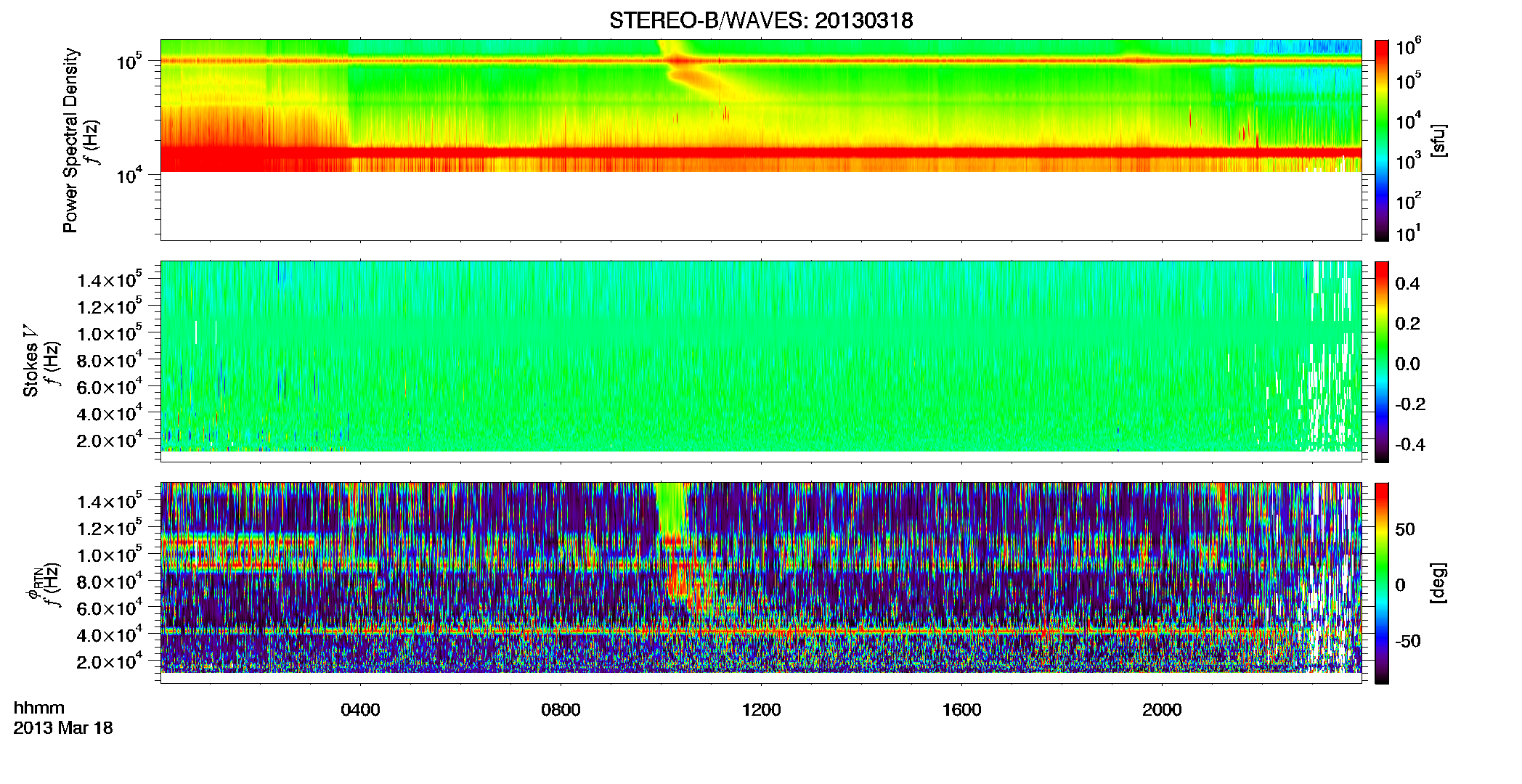1522x784 pixels.
Task: Click the Stokes V color bar
Action: tap(1382, 362)
